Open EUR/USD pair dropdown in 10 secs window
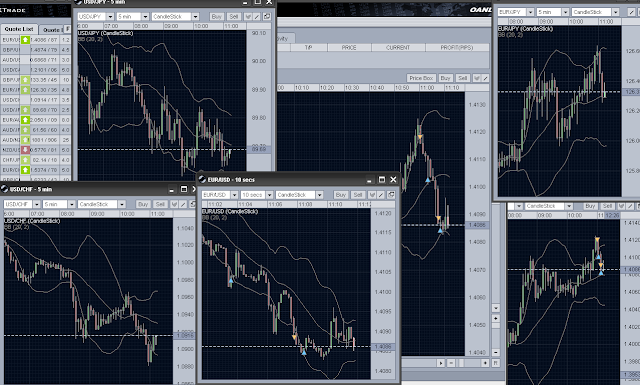This screenshot has width=640, height=385. point(234,195)
